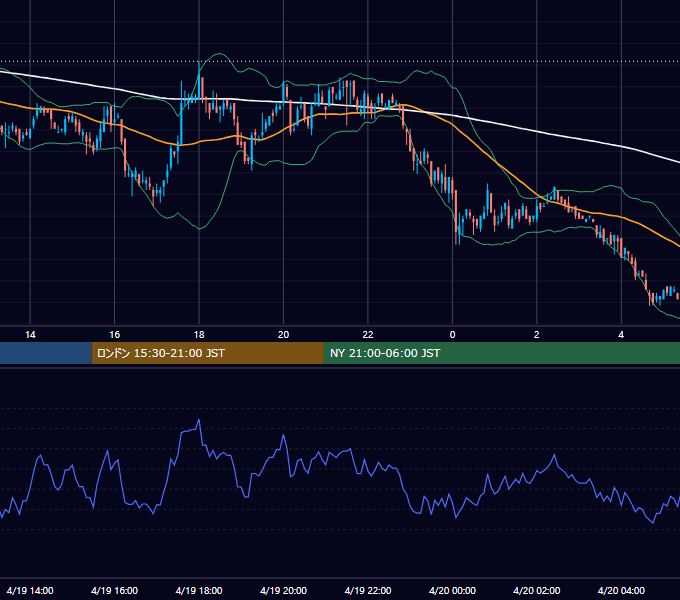Click the oscillator peak near 18:00
The height and width of the screenshot is (600, 680).
pyautogui.click(x=199, y=420)
